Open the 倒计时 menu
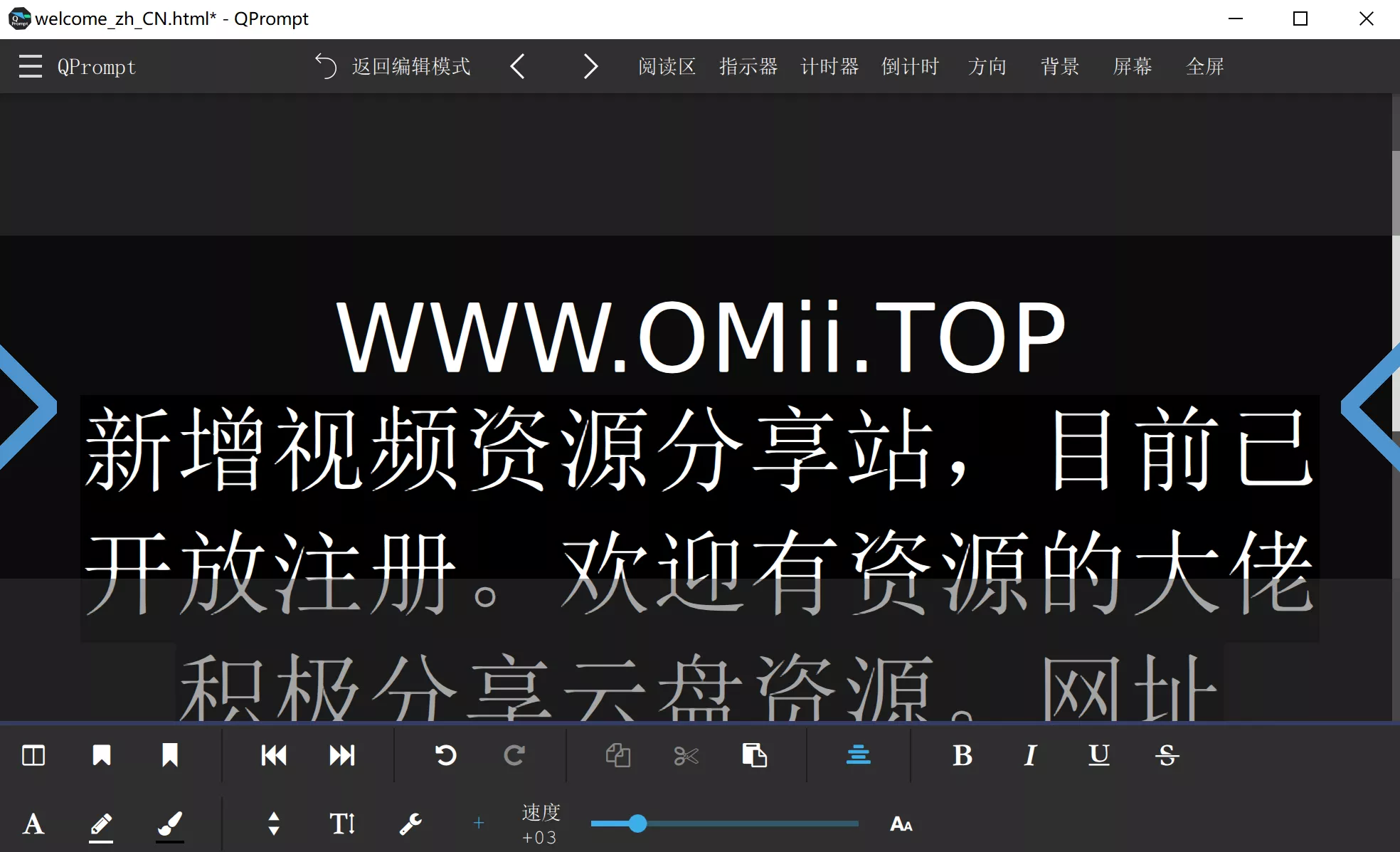The image size is (1400, 852). (x=911, y=66)
